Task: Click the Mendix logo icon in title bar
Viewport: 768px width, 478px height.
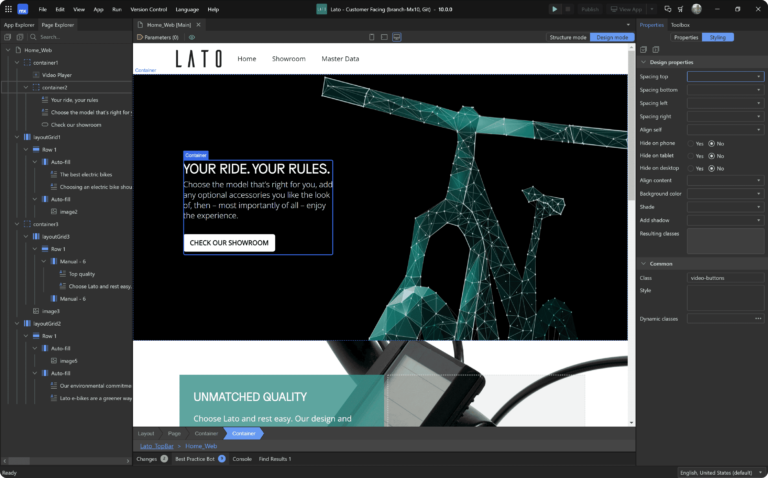Action: click(x=22, y=9)
